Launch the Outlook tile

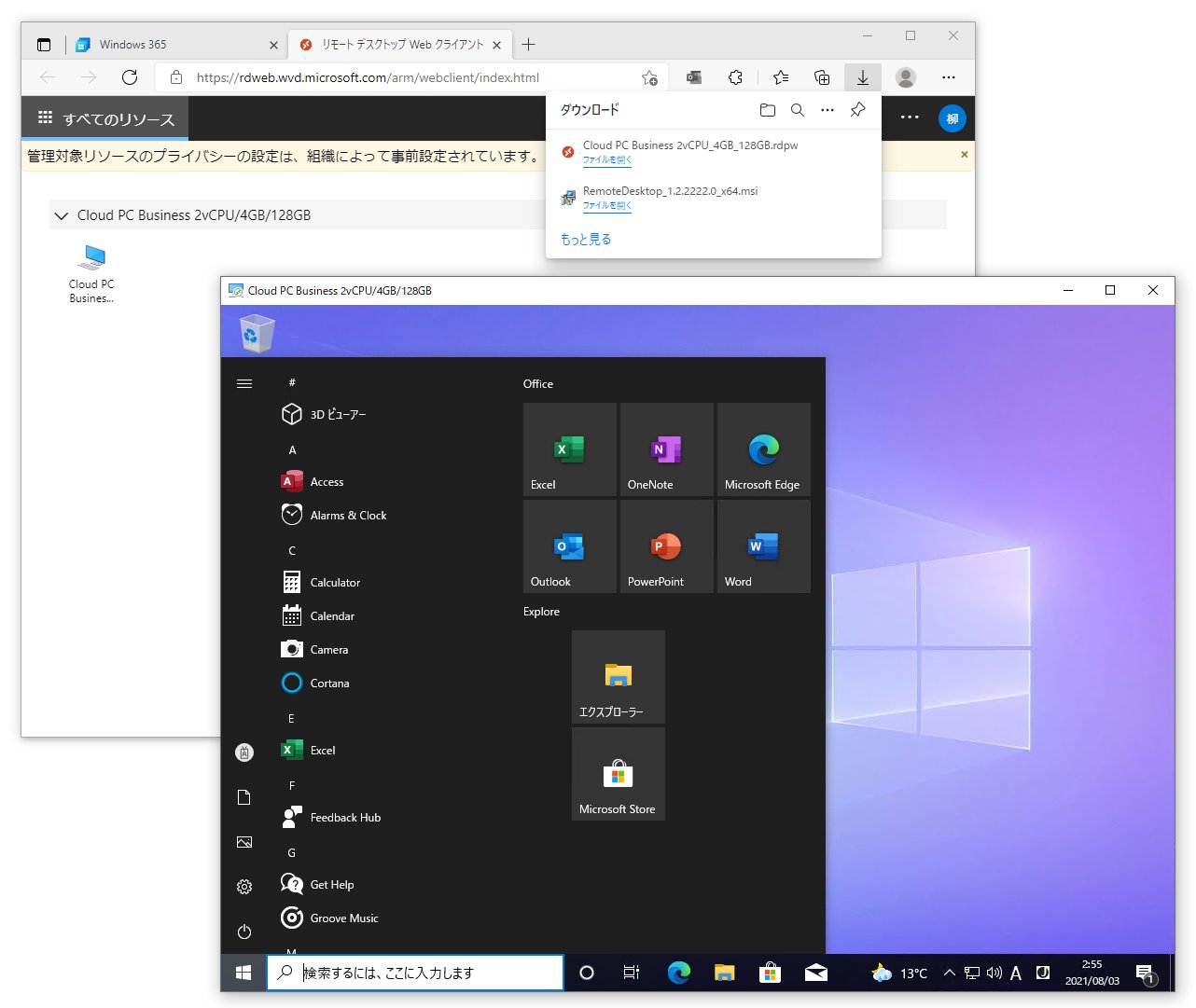coord(570,546)
